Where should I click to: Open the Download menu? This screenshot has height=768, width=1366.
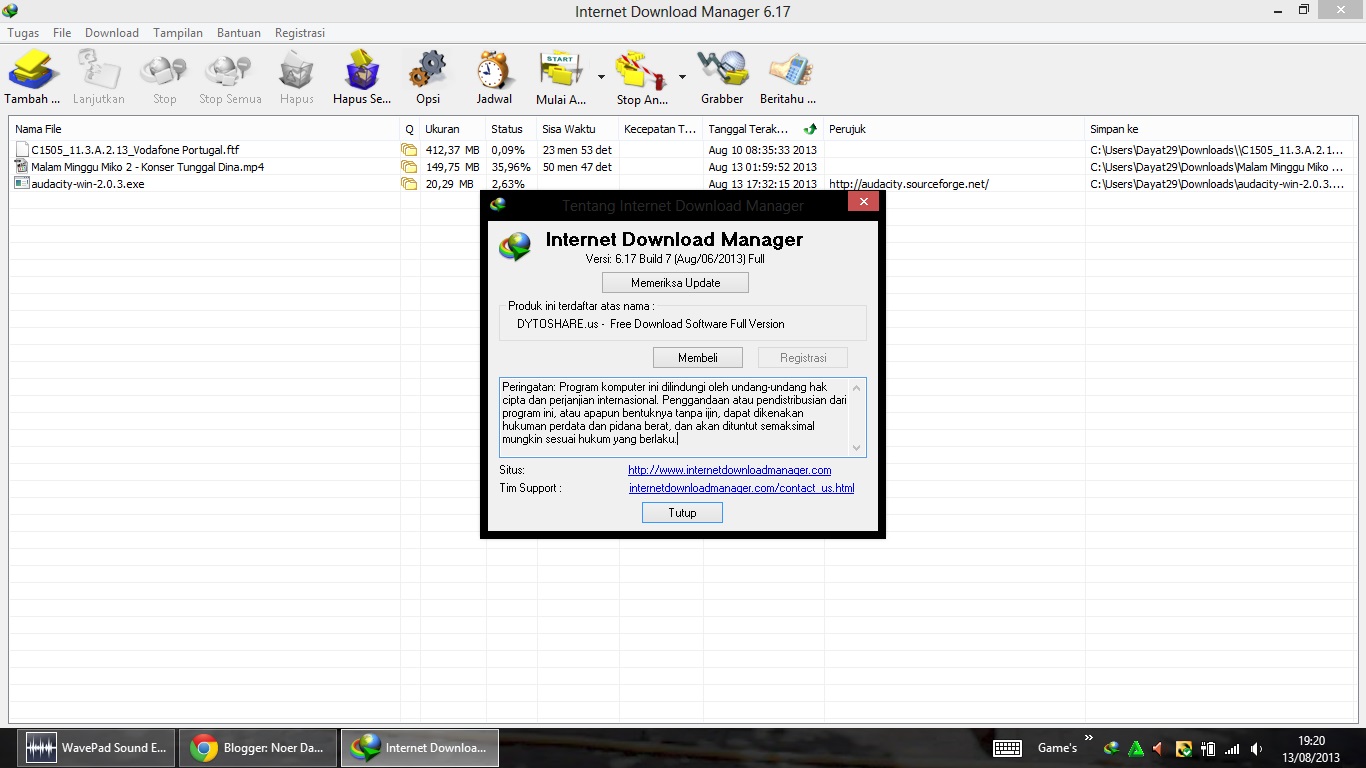tap(112, 33)
